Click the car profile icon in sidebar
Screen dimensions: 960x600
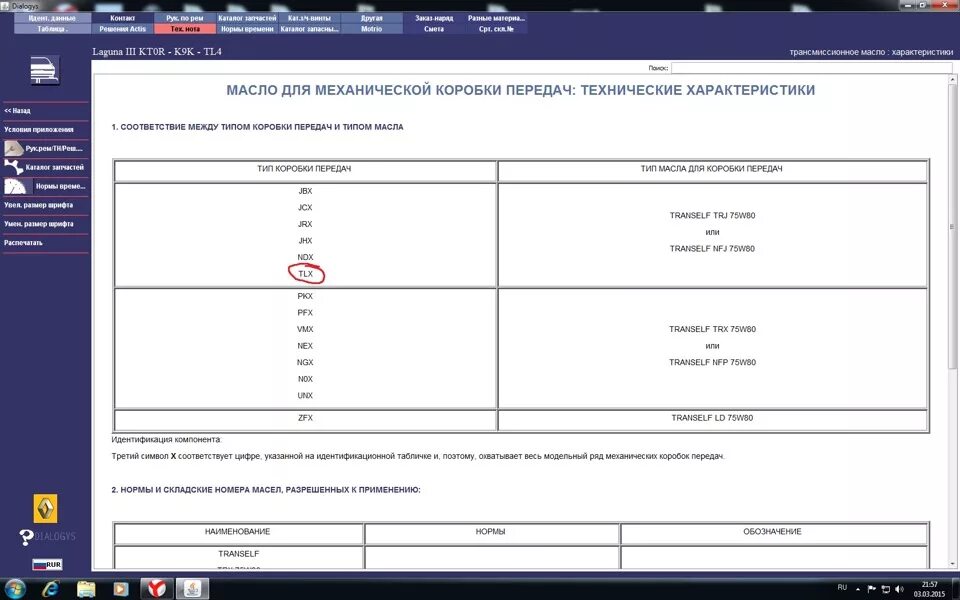[x=45, y=70]
